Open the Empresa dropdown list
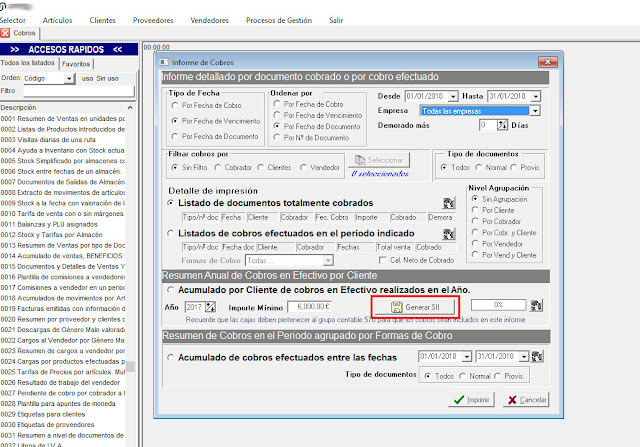Screen dimensions: 640x447 535,110
